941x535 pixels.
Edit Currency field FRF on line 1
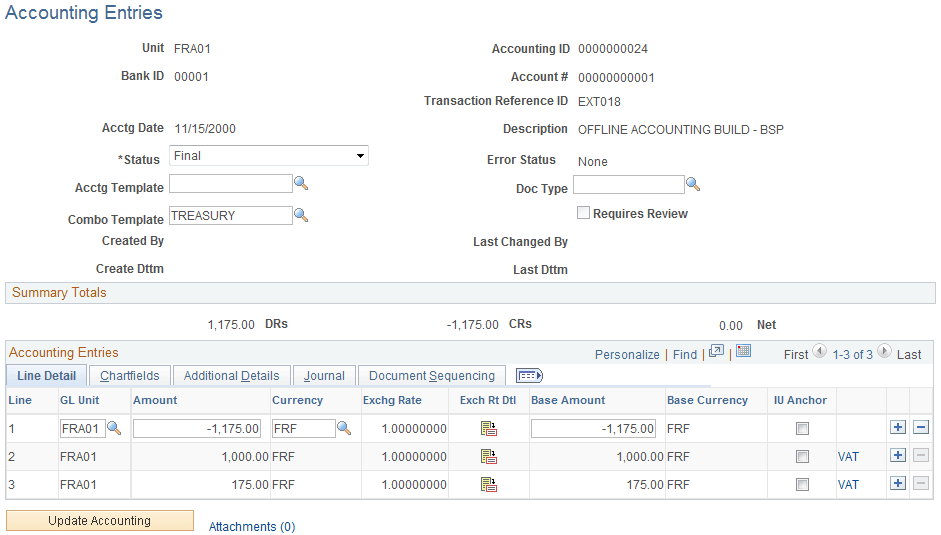pos(304,429)
